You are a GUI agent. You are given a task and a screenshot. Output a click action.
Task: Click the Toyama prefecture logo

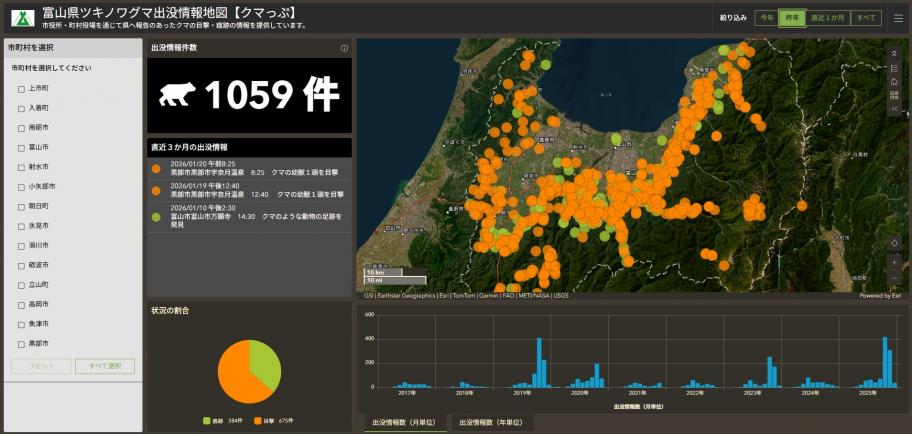tap(22, 18)
